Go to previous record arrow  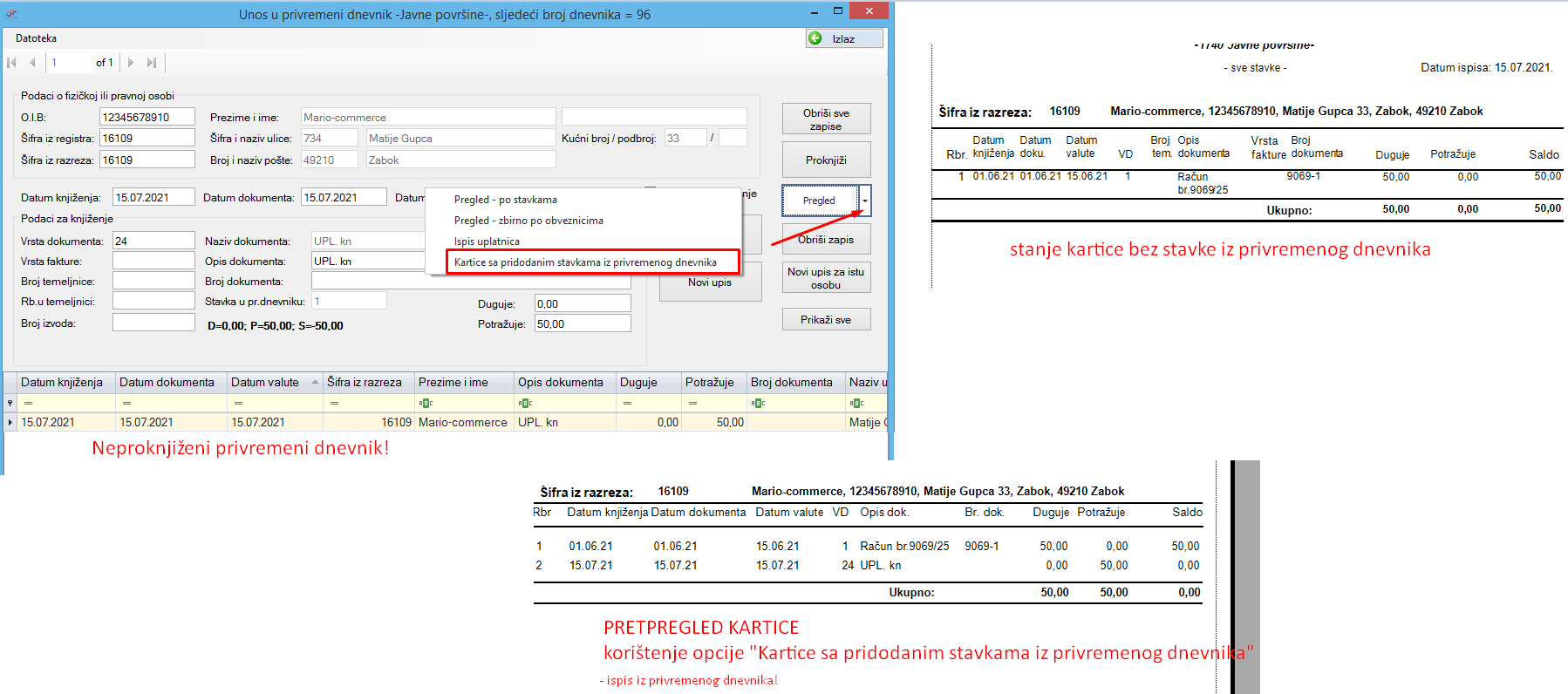32,63
